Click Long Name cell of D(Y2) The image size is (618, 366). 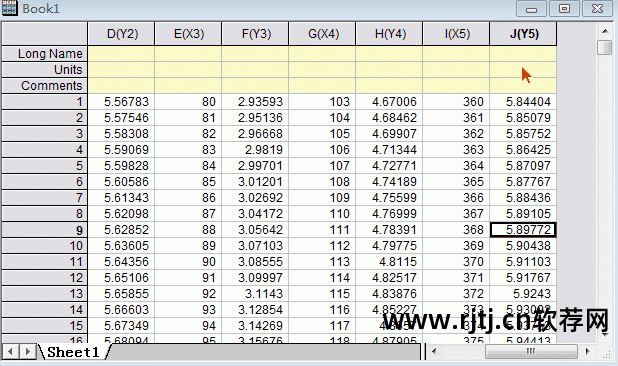point(121,54)
